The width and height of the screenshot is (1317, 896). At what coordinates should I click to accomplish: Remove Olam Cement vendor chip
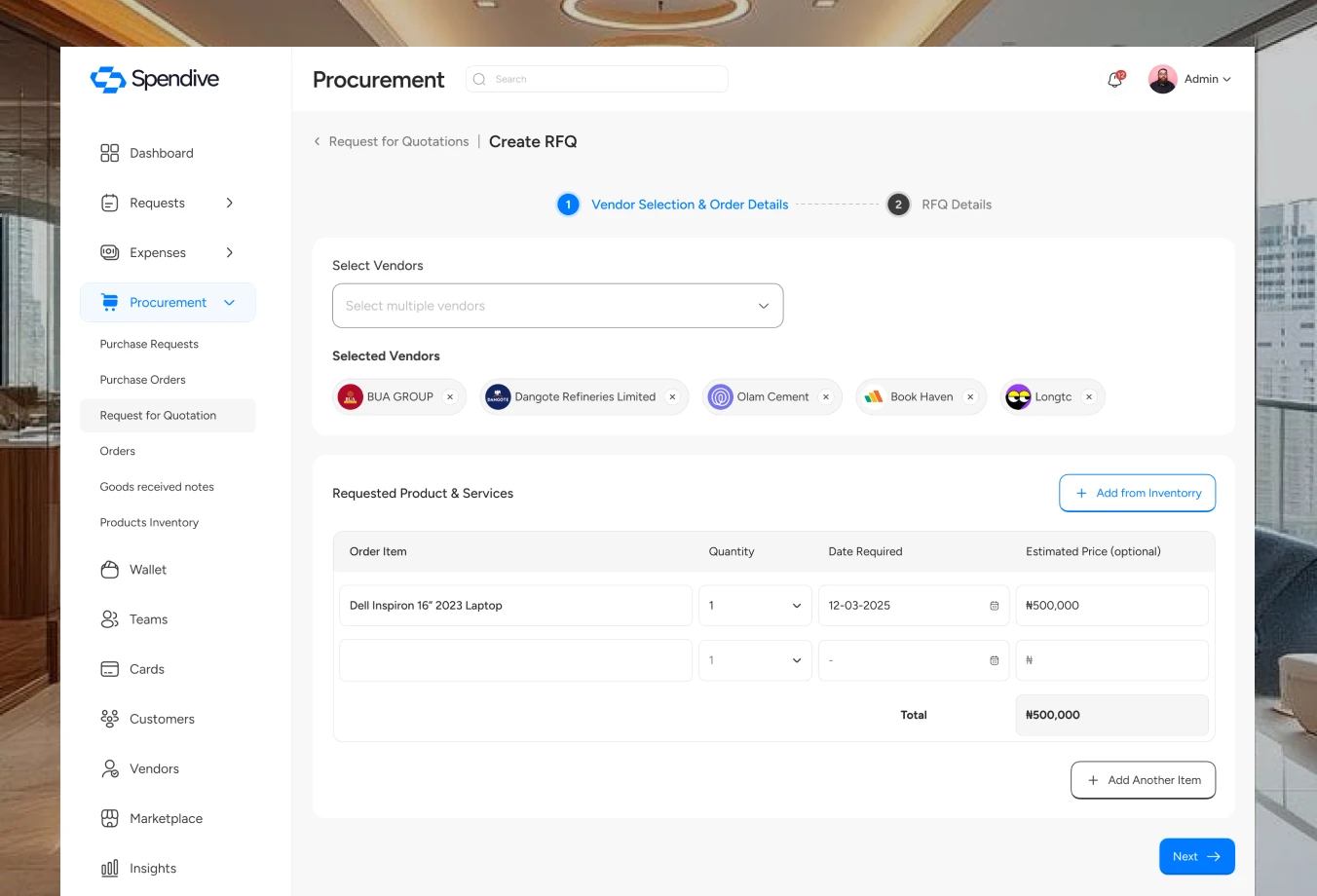click(x=826, y=397)
